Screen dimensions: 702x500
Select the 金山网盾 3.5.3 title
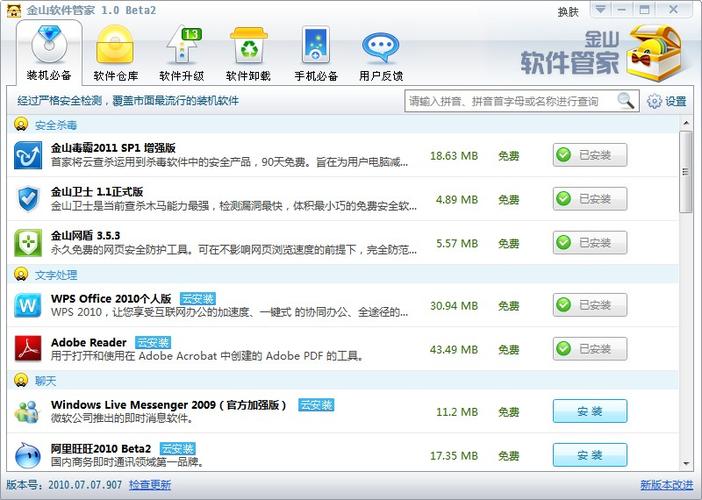pos(85,235)
